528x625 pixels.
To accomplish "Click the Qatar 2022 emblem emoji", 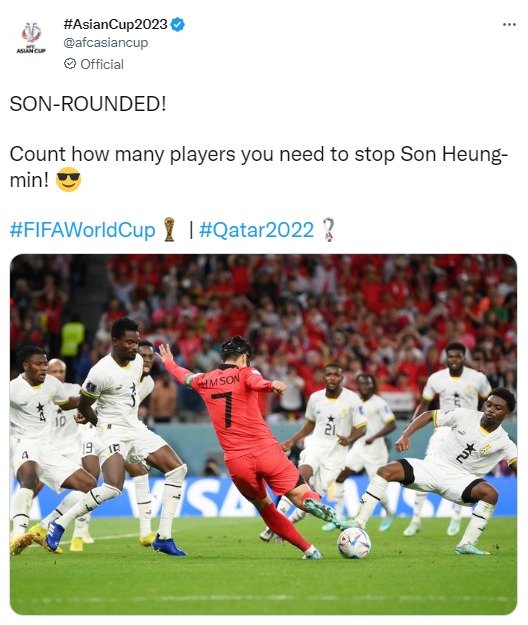I will 328,230.
